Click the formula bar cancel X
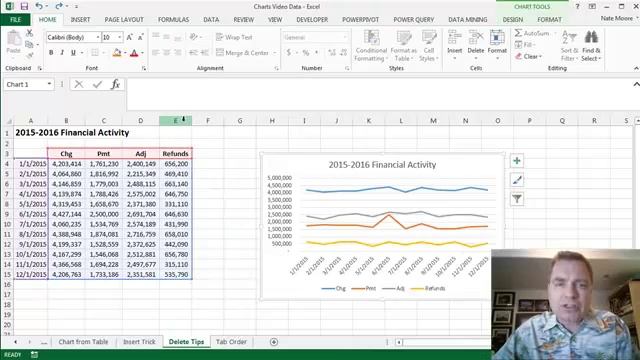 pyautogui.click(x=79, y=84)
